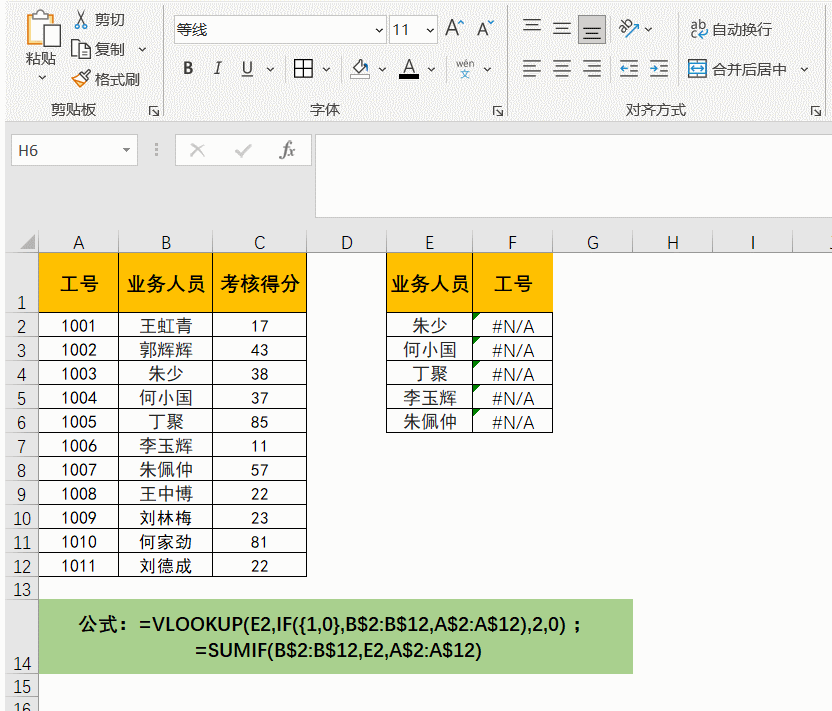Click the Insert Function fx icon

tap(287, 150)
